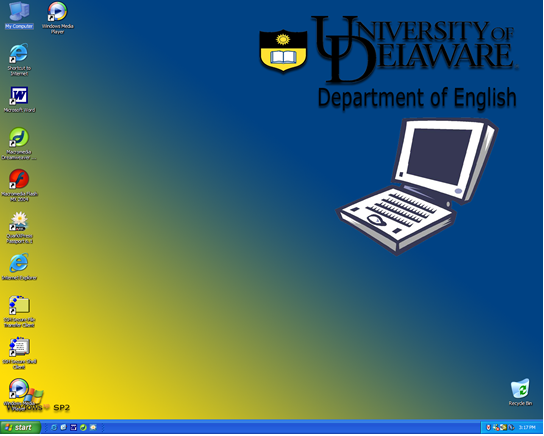Open Windows Media Player icon beside My Computer
The image size is (544, 436).
[x=57, y=18]
